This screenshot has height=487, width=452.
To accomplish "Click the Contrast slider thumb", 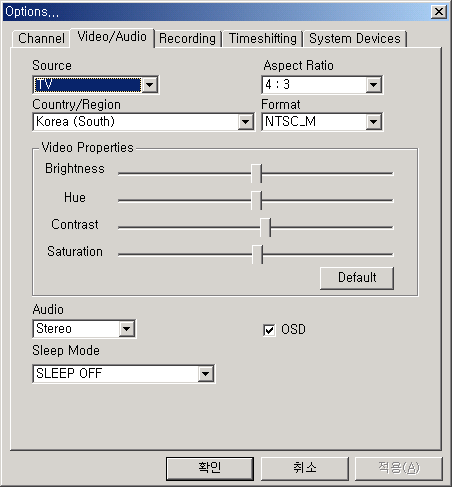I will click(265, 227).
